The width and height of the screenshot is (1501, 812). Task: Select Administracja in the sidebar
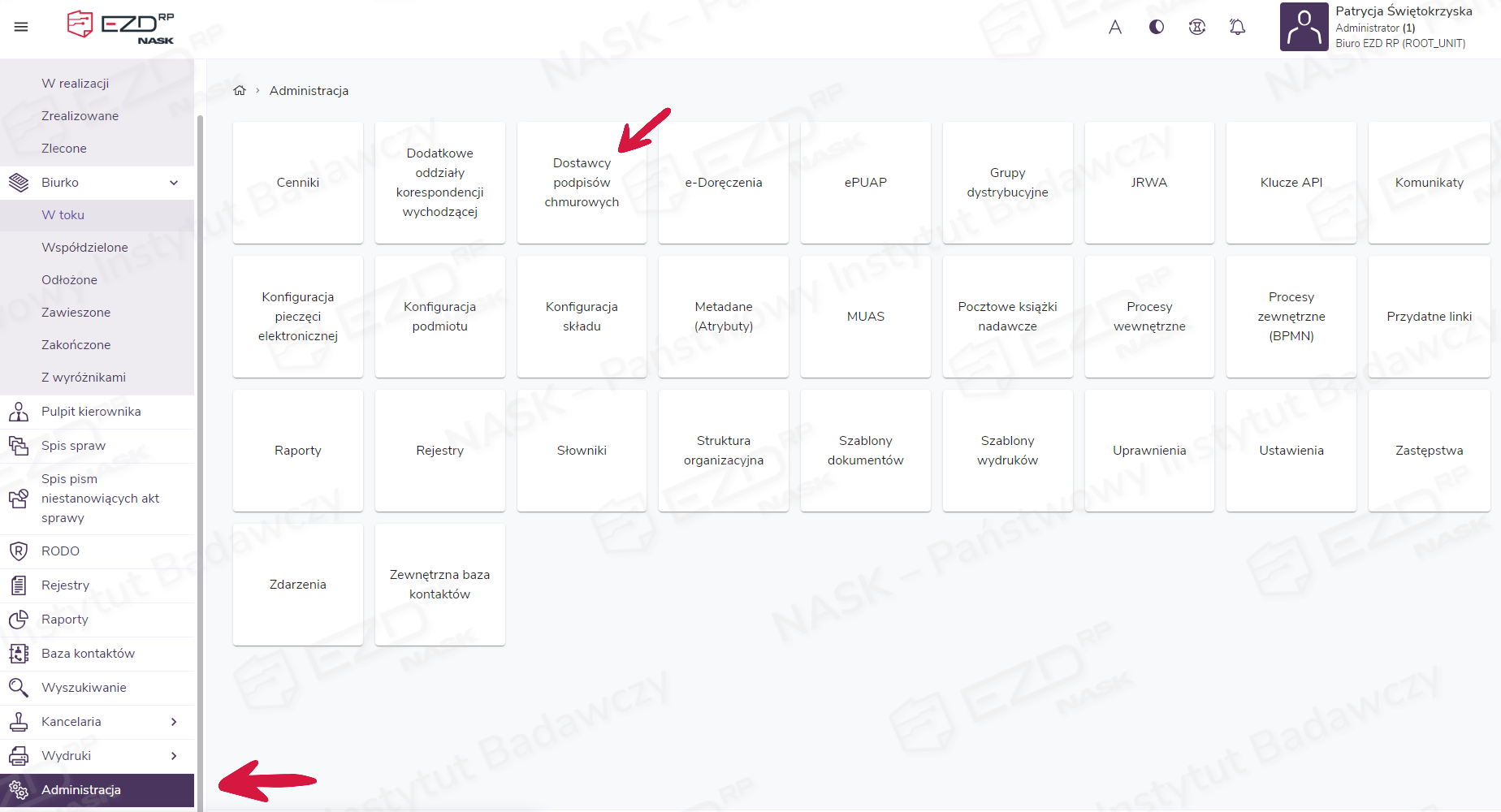pyautogui.click(x=81, y=790)
